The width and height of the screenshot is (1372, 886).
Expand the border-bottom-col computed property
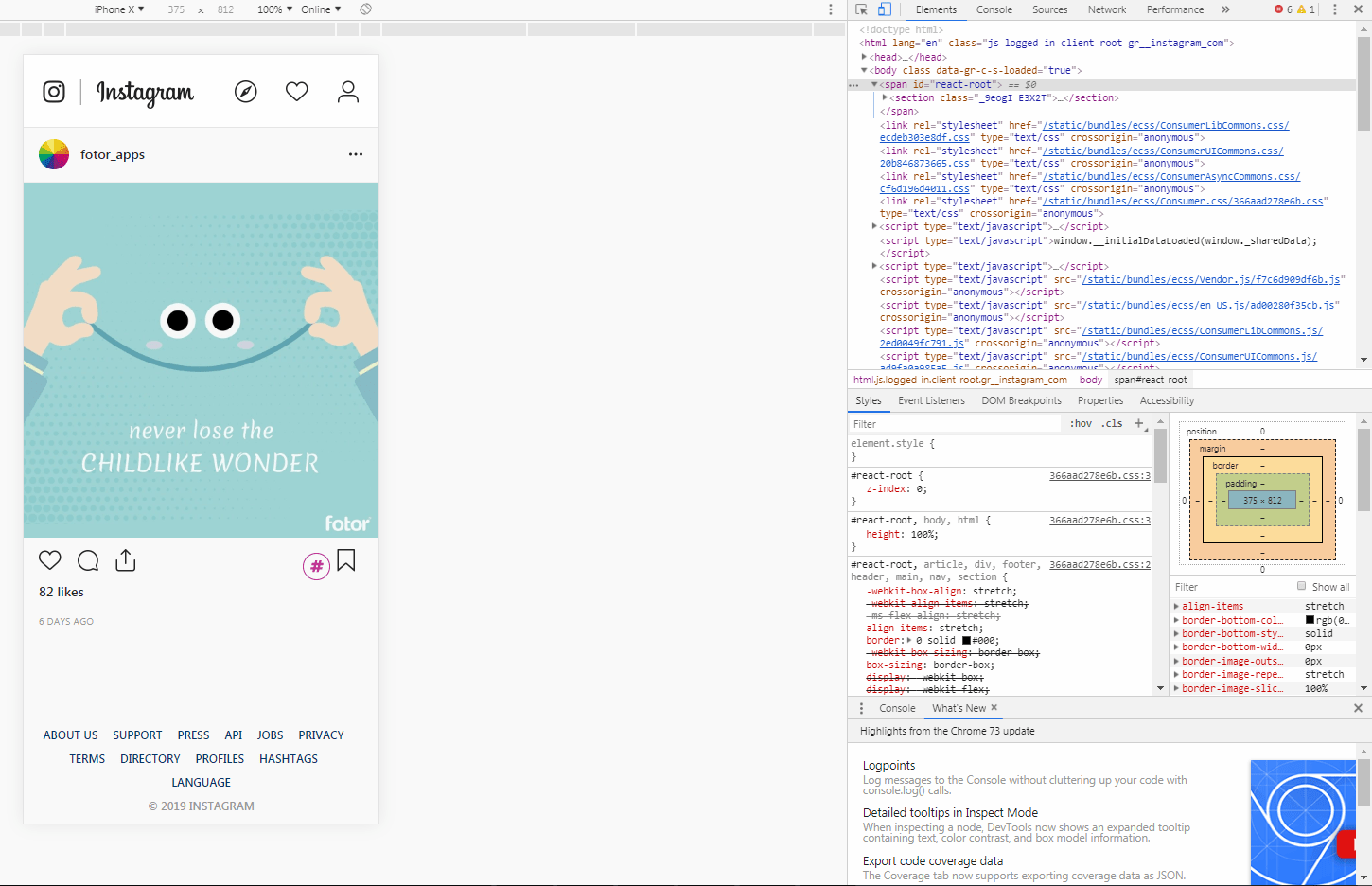[1177, 620]
